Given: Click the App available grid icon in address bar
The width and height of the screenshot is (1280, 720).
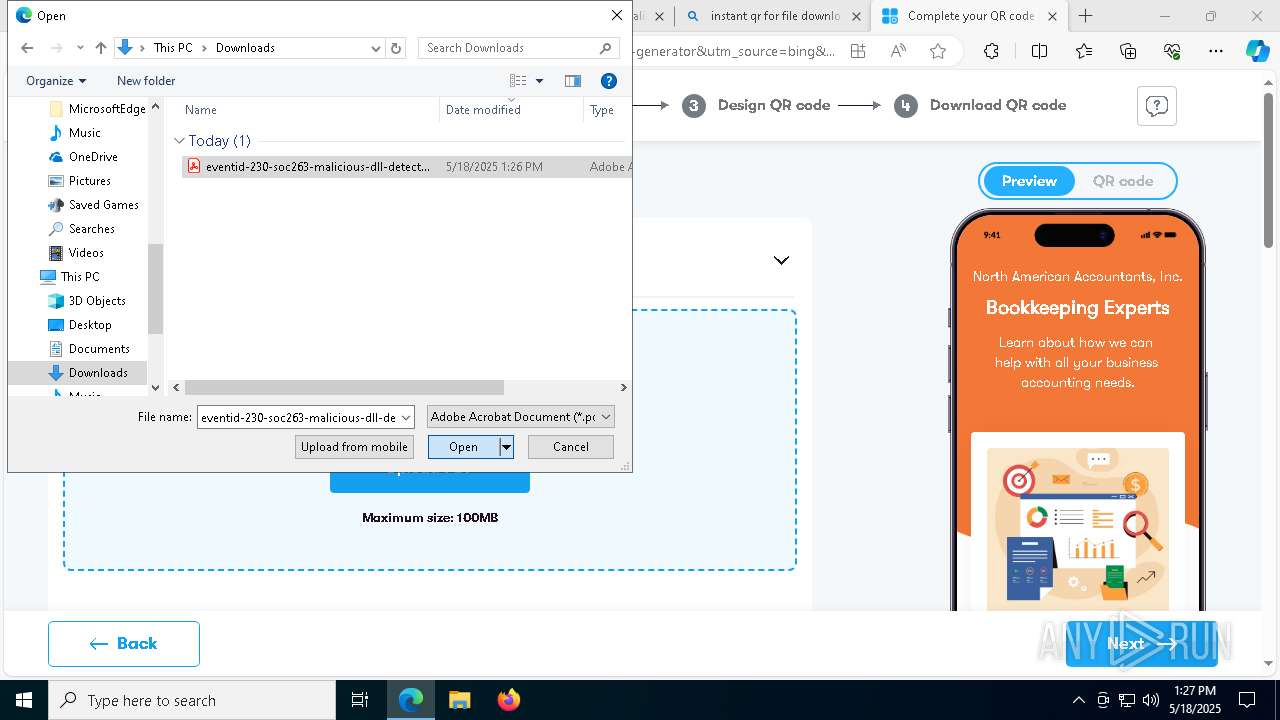Looking at the screenshot, I should pyautogui.click(x=858, y=51).
